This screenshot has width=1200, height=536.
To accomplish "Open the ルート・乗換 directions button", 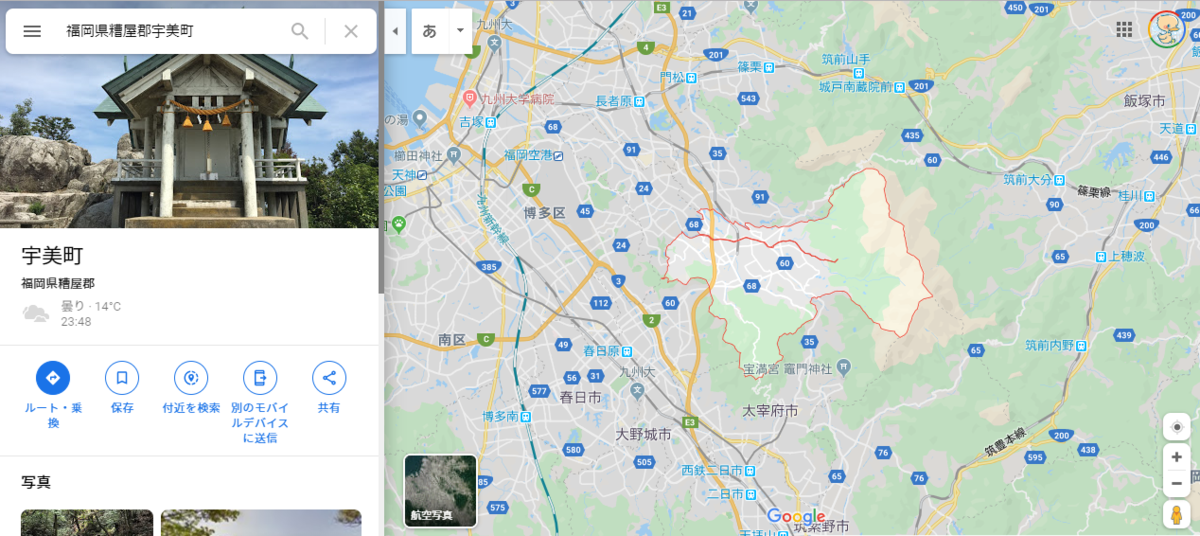I will pyautogui.click(x=53, y=378).
